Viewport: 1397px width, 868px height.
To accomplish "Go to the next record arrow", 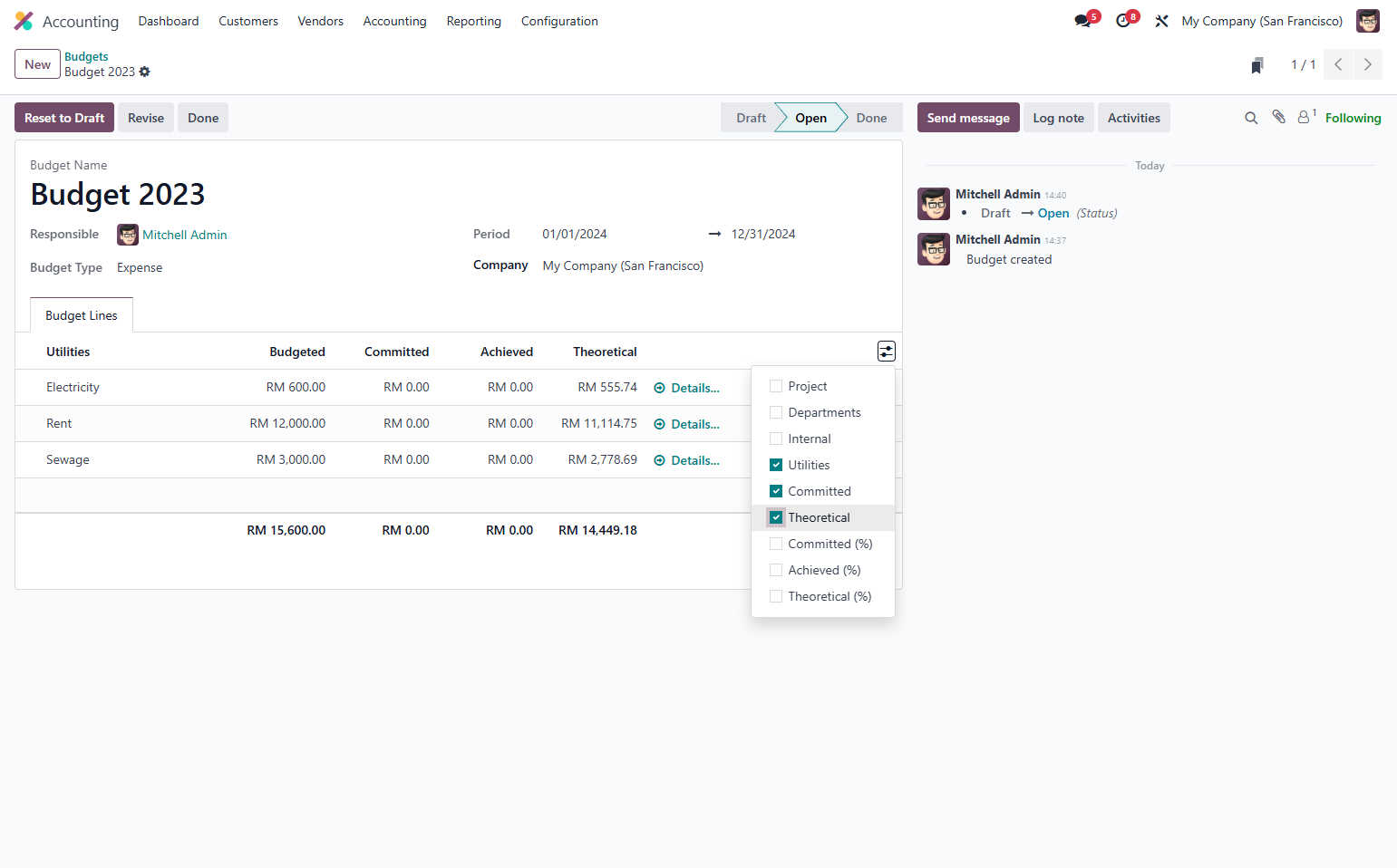I will point(1368,64).
